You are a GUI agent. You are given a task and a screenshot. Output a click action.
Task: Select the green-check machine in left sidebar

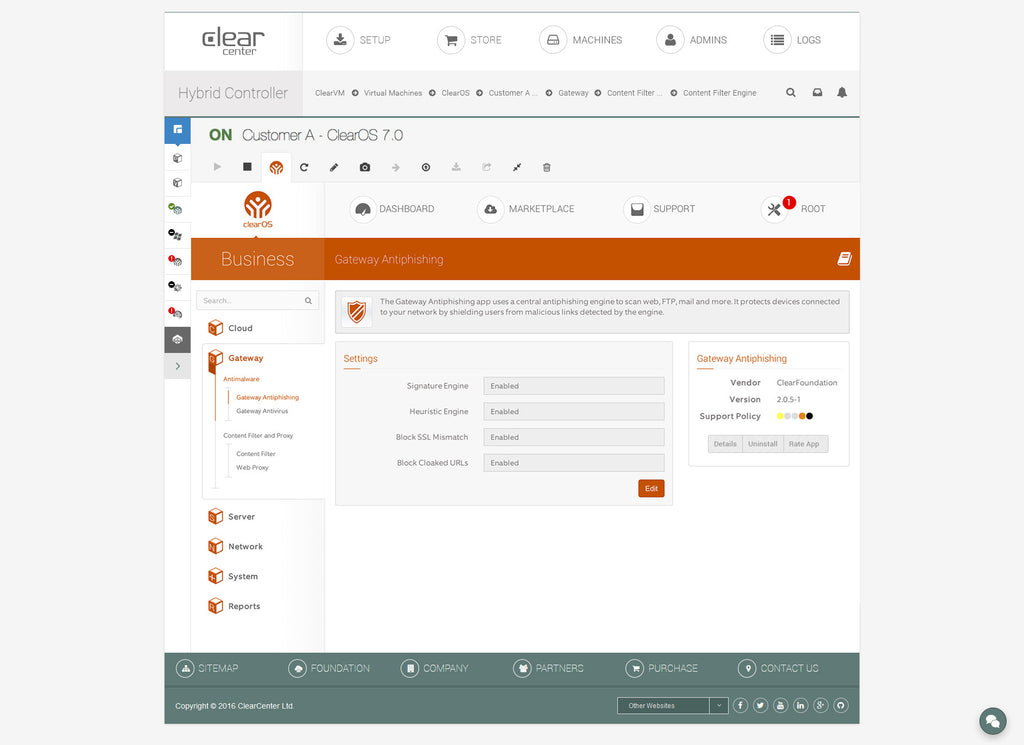click(176, 209)
